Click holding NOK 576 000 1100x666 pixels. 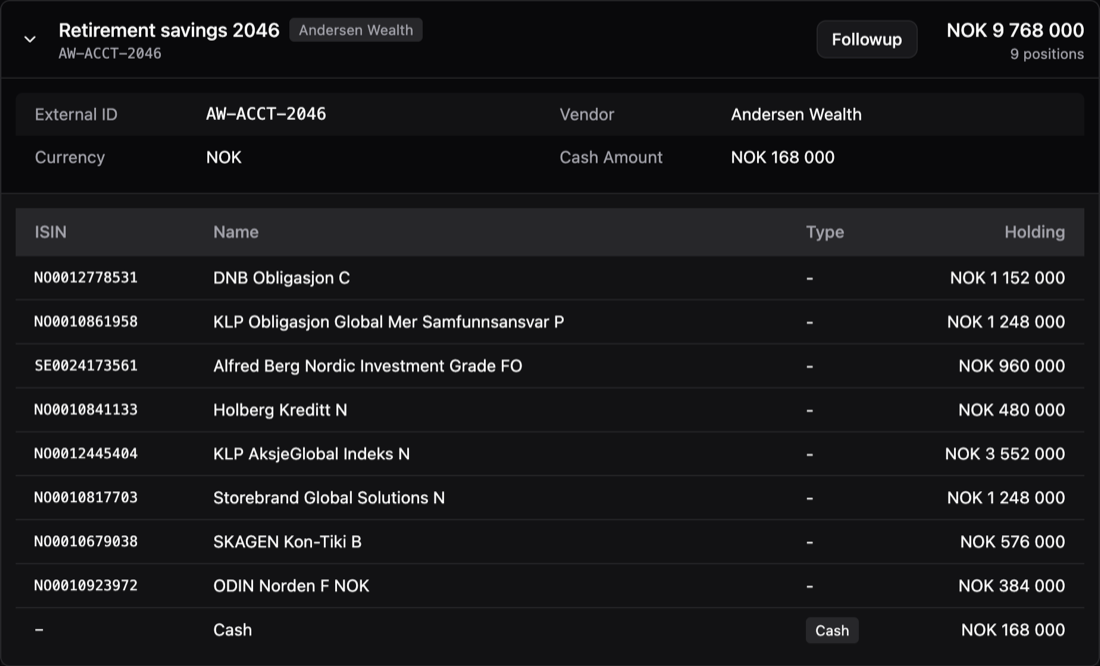[1012, 542]
